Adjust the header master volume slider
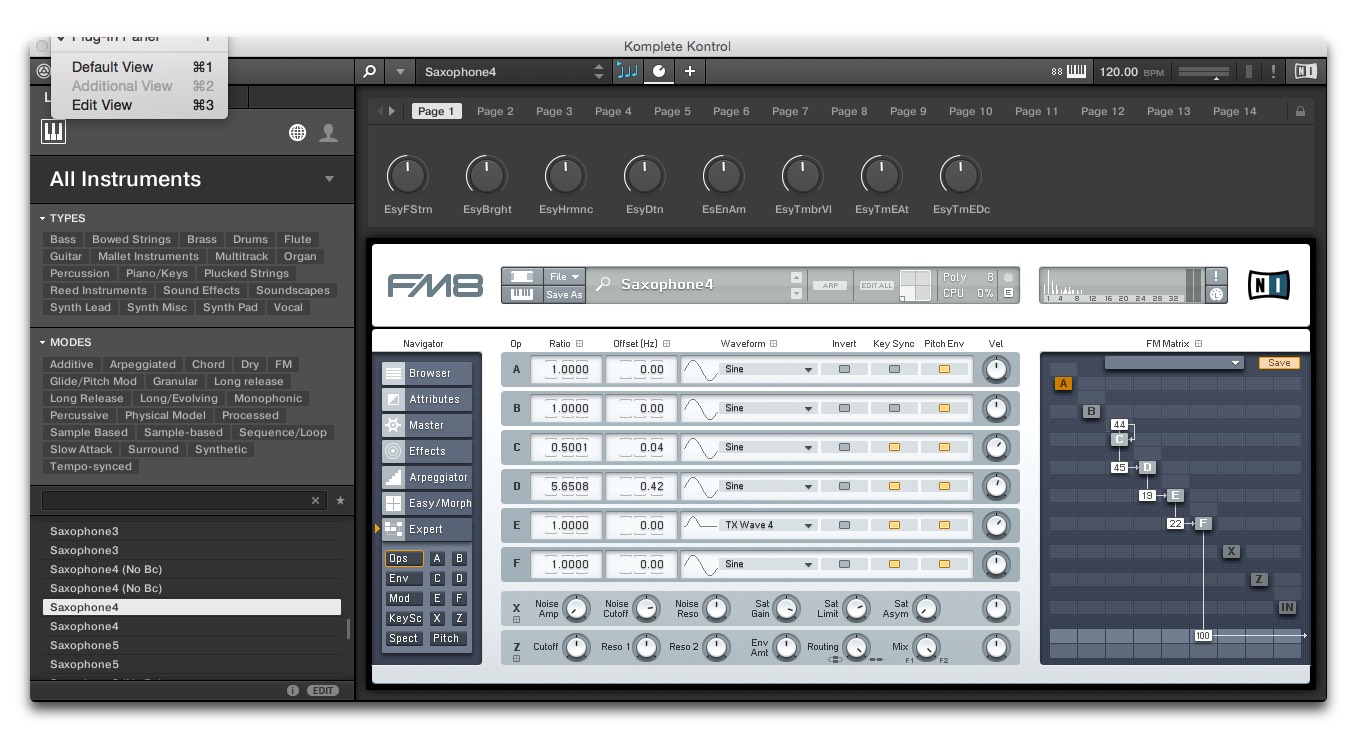 coord(1203,72)
